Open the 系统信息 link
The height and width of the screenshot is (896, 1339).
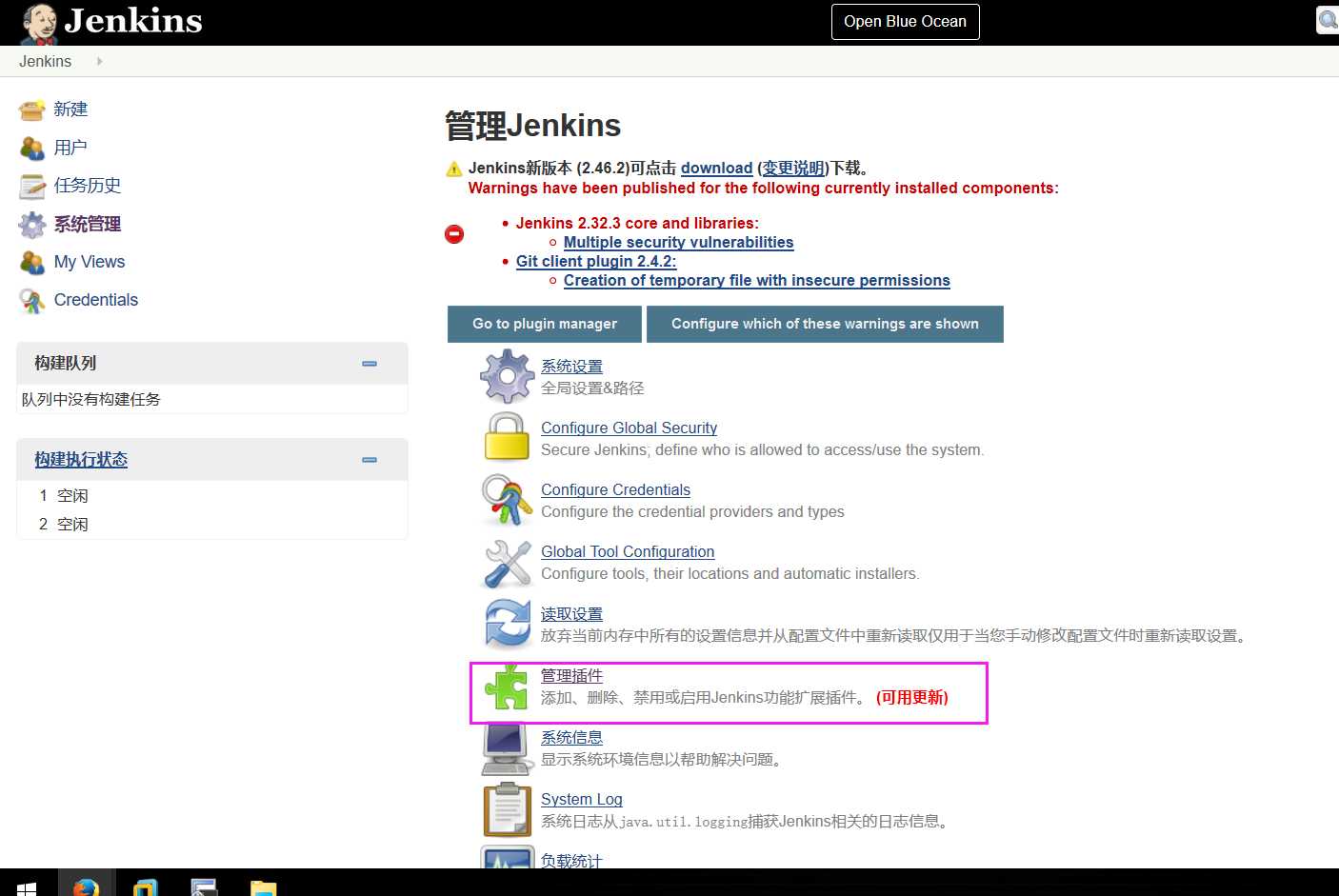coord(571,738)
